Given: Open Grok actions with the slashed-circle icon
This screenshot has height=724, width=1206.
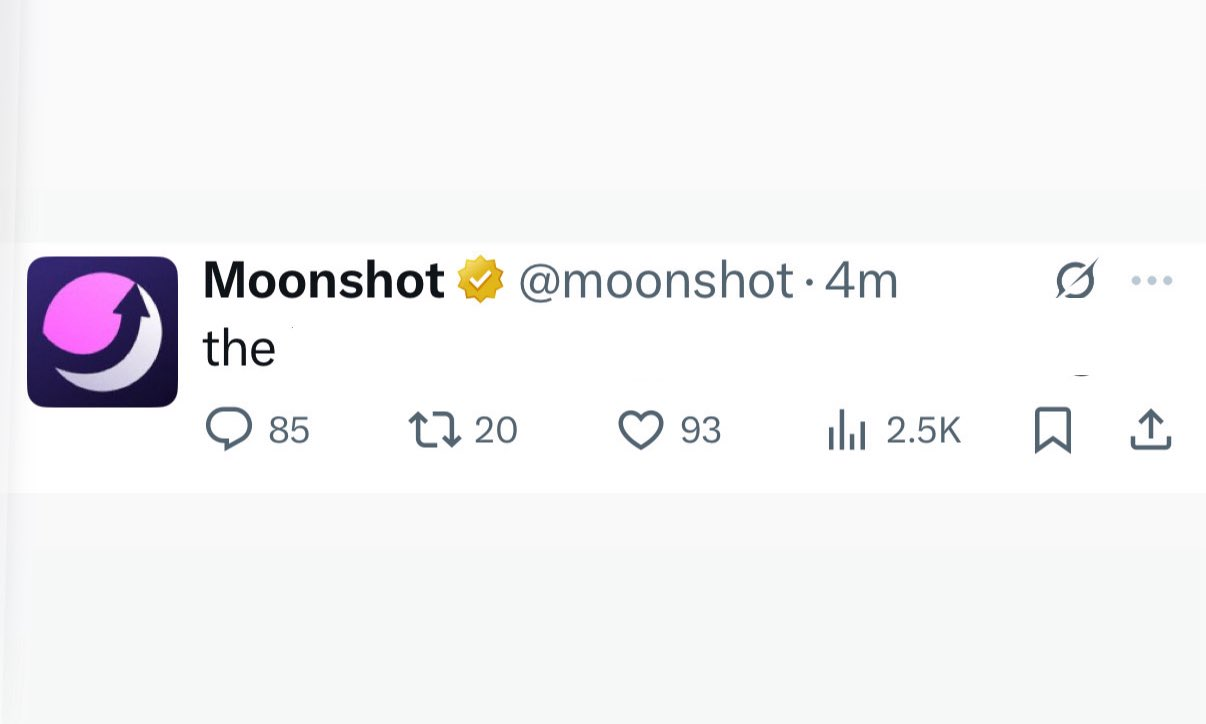Looking at the screenshot, I should [x=1076, y=280].
